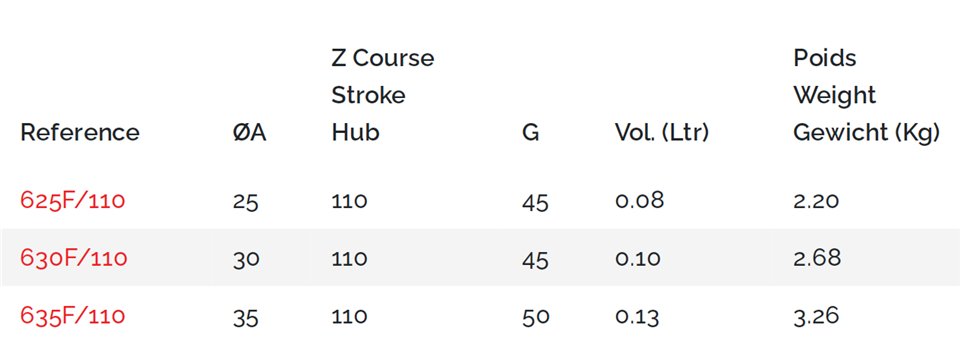Click the Z Course Stroke Hub header
This screenshot has height=362, width=960.
tap(383, 96)
